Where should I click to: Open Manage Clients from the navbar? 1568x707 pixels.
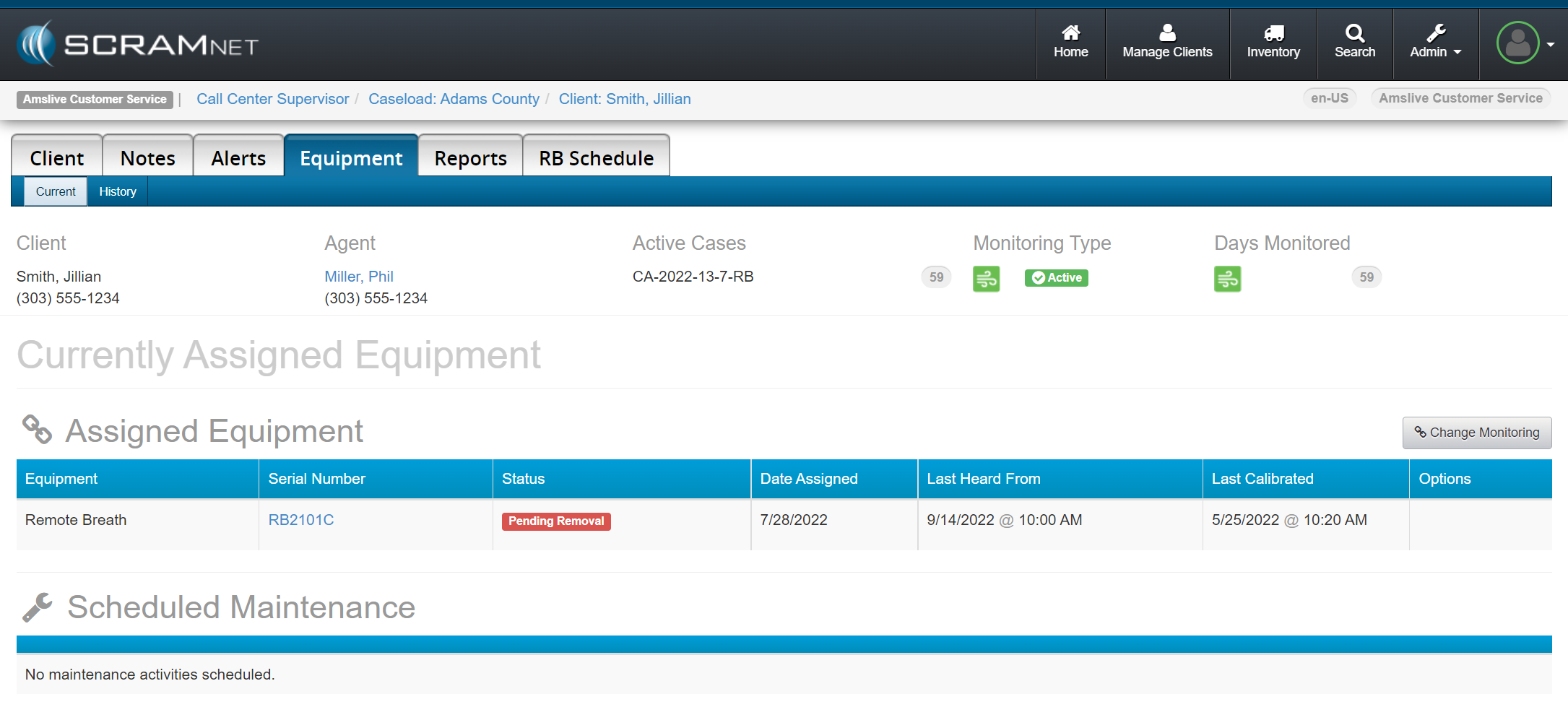click(x=1167, y=43)
